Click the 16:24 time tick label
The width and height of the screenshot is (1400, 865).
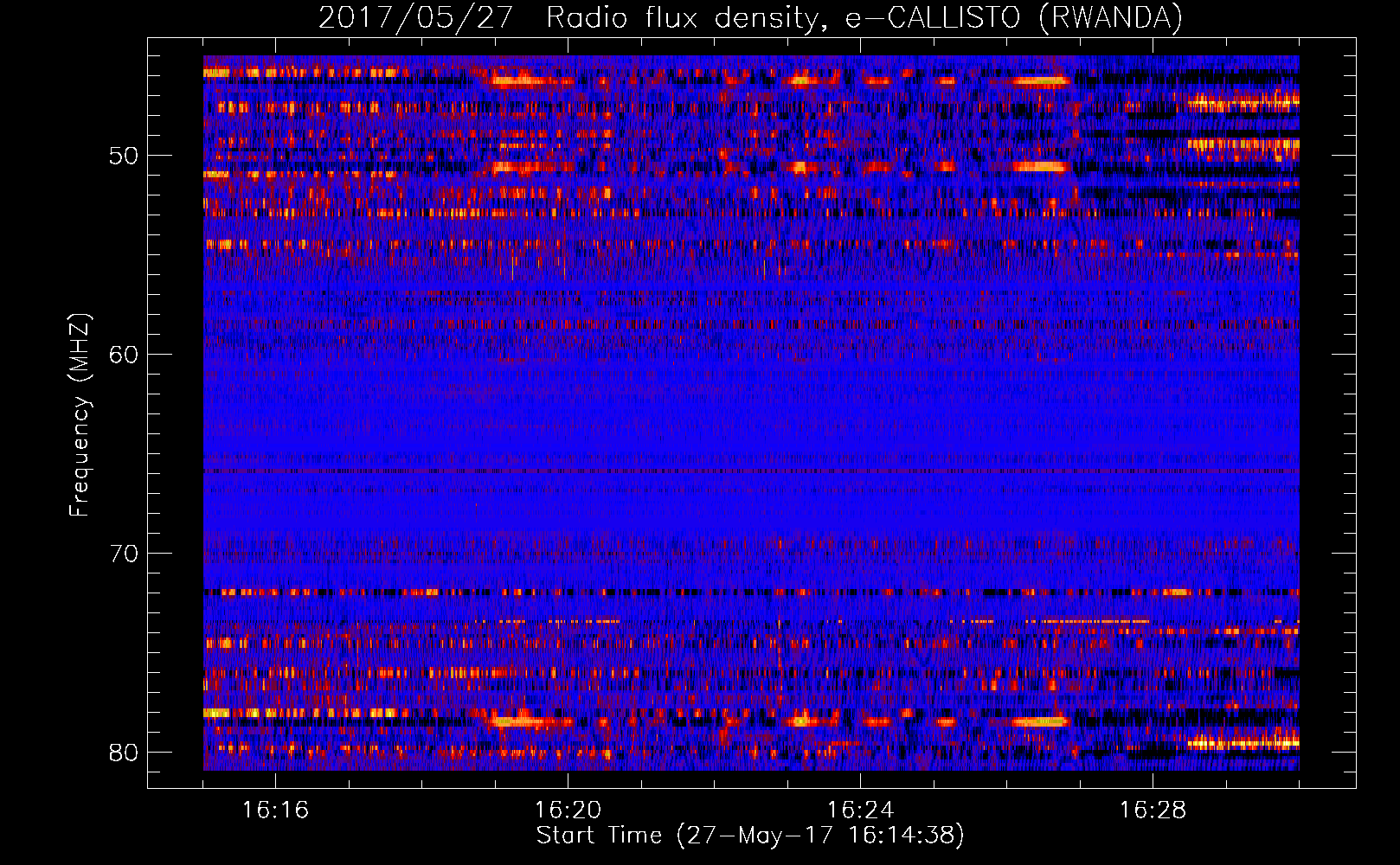860,811
